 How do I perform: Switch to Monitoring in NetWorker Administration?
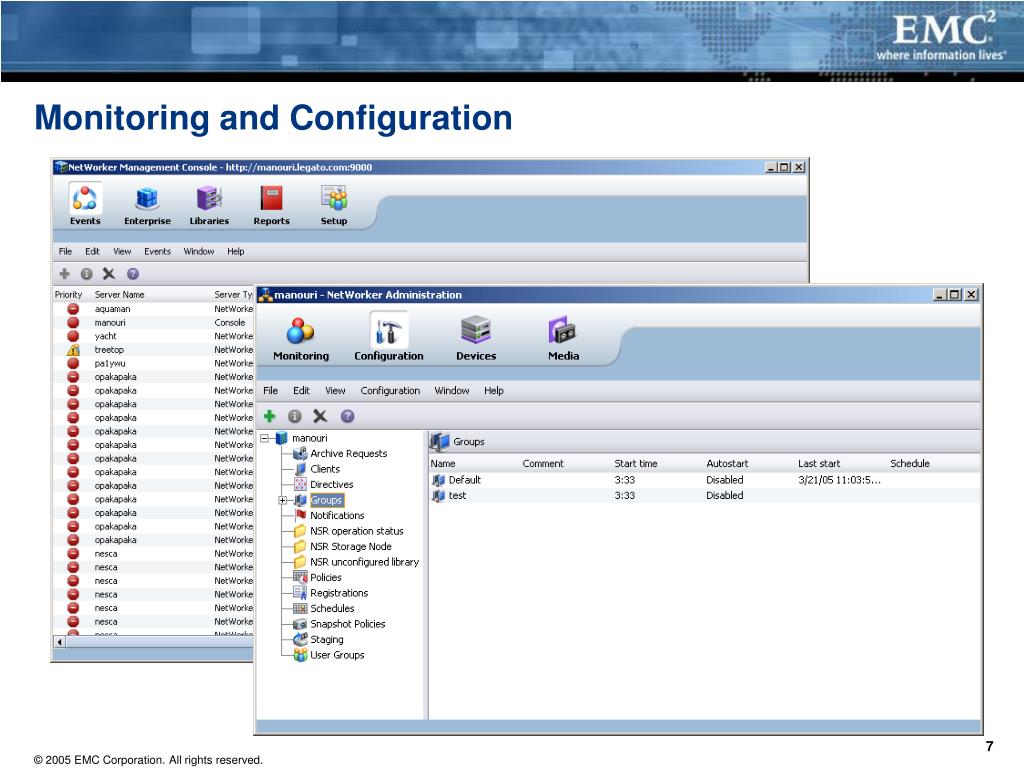[300, 339]
